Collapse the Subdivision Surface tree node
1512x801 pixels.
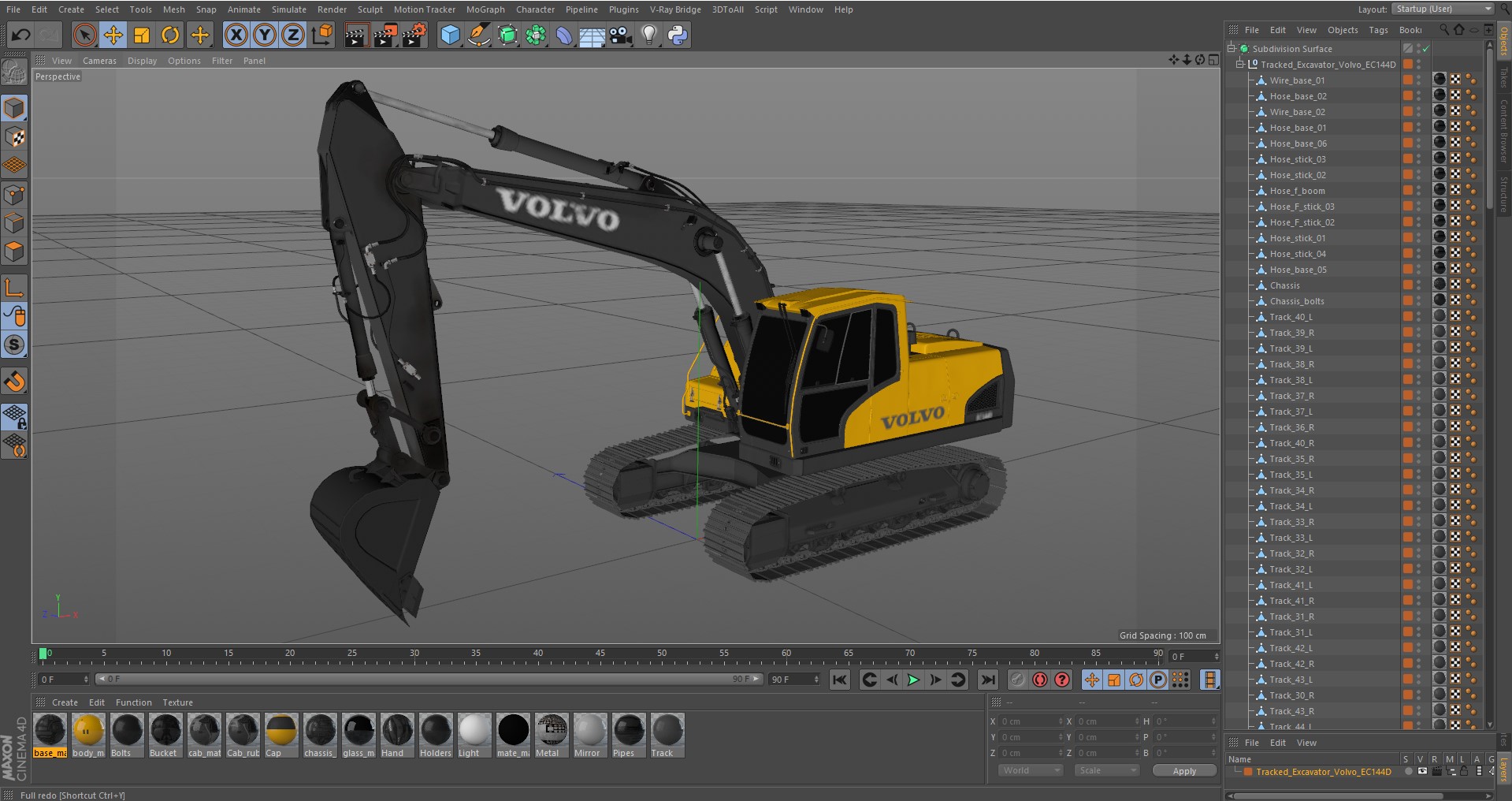pos(1232,48)
